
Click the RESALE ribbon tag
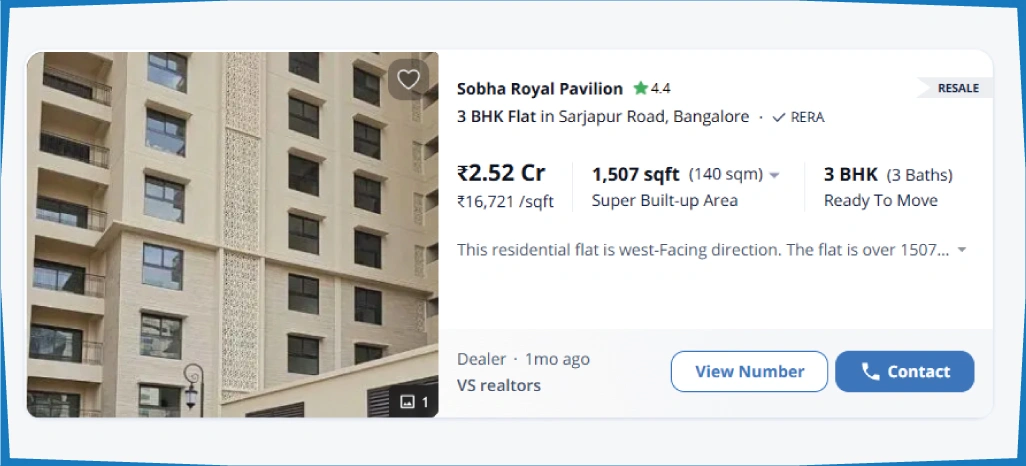(957, 88)
